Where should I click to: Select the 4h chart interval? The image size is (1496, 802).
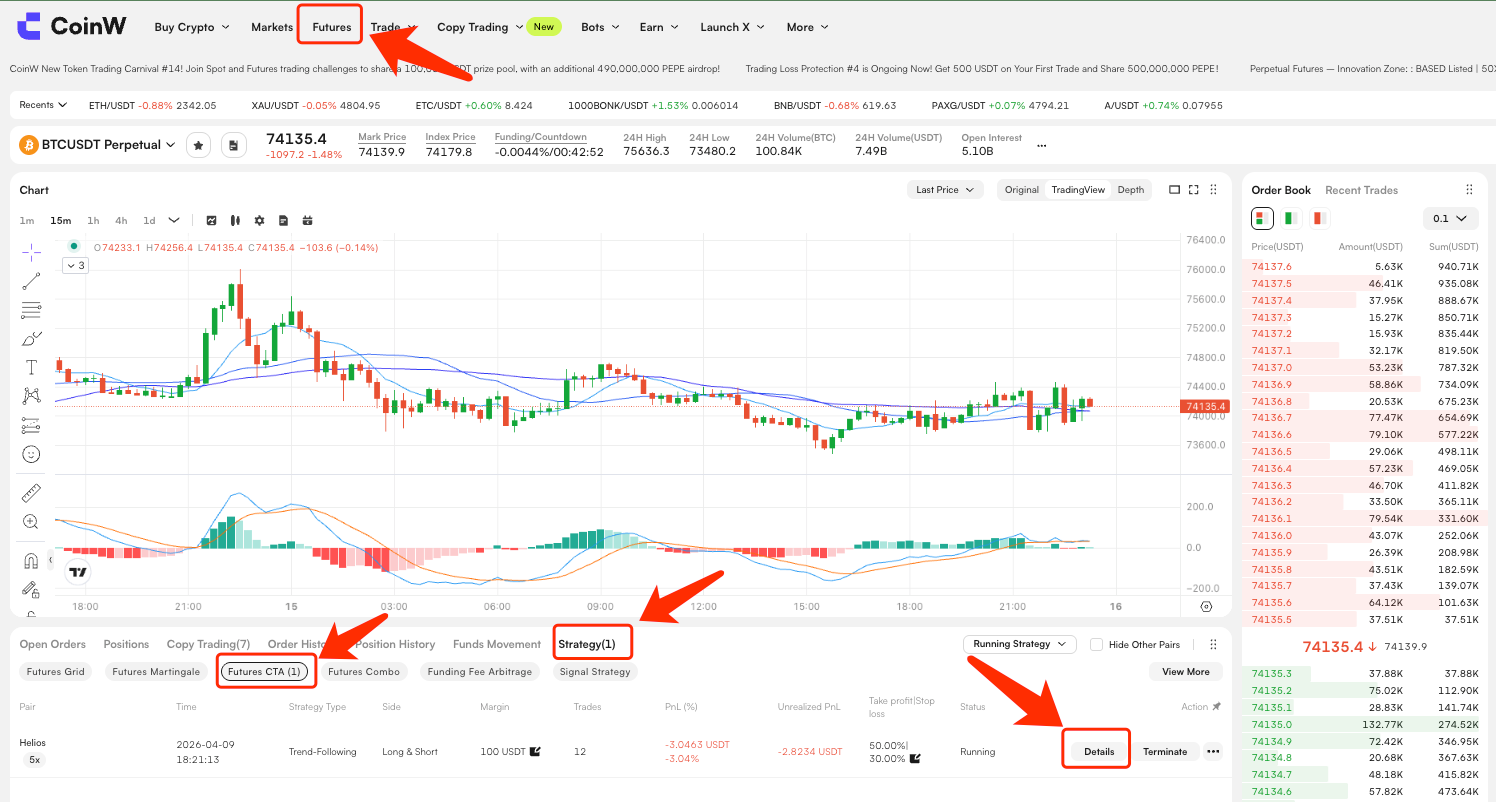pyautogui.click(x=121, y=220)
